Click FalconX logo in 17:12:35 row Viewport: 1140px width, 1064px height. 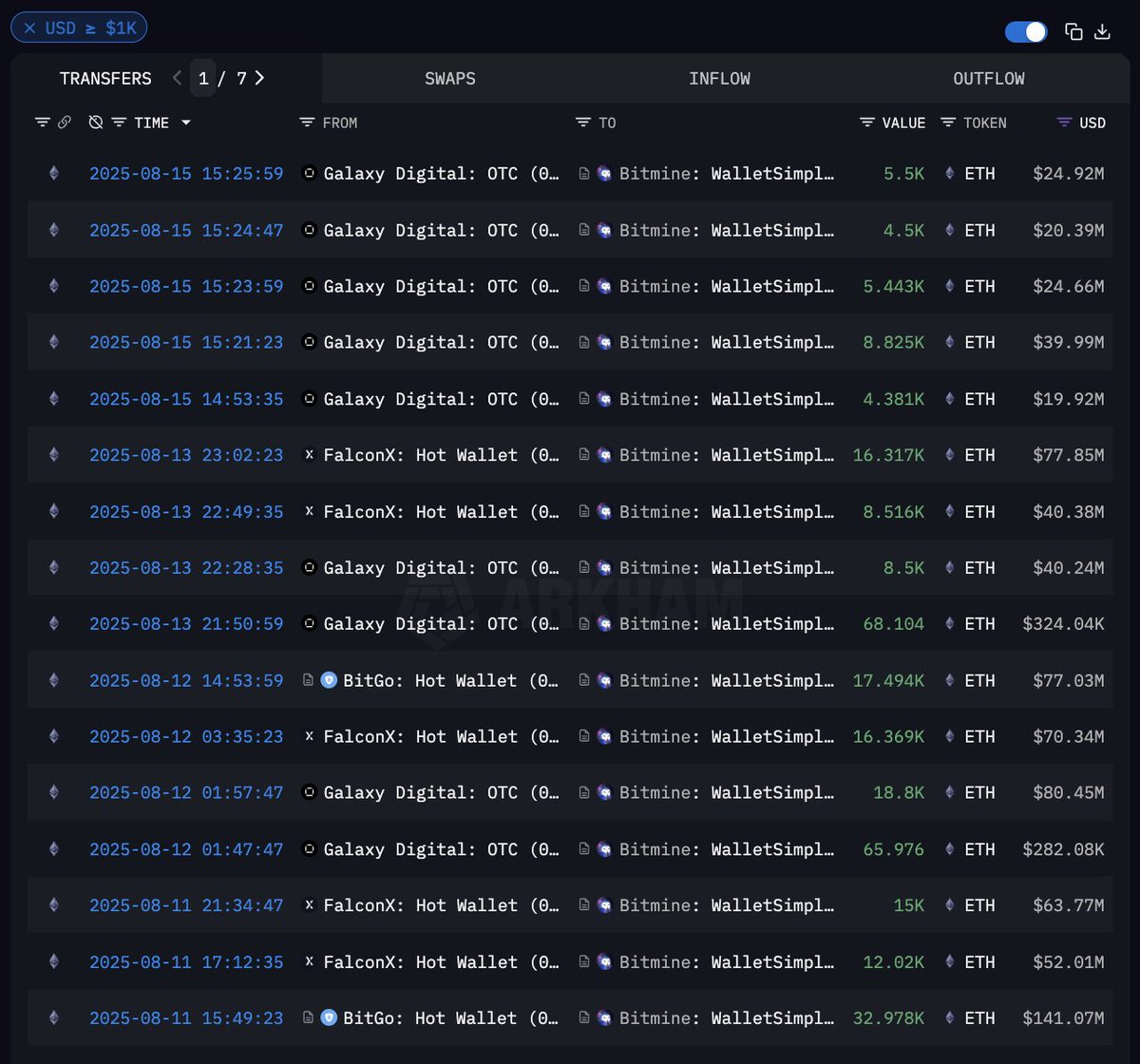[x=309, y=961]
